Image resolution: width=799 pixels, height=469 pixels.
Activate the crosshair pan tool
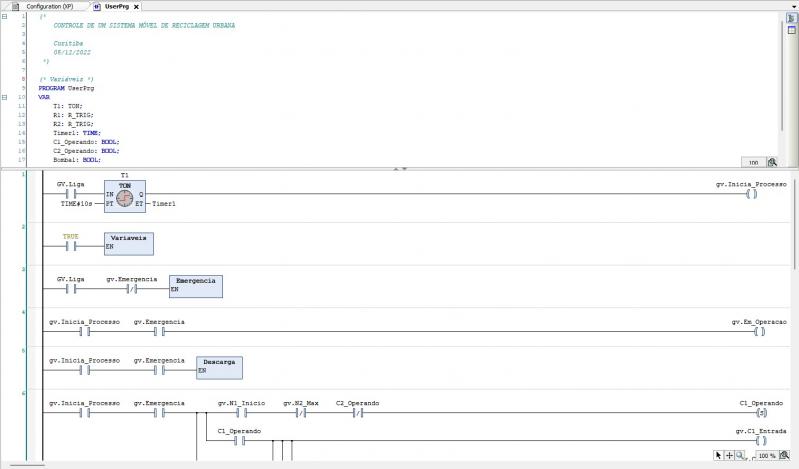[x=729, y=455]
